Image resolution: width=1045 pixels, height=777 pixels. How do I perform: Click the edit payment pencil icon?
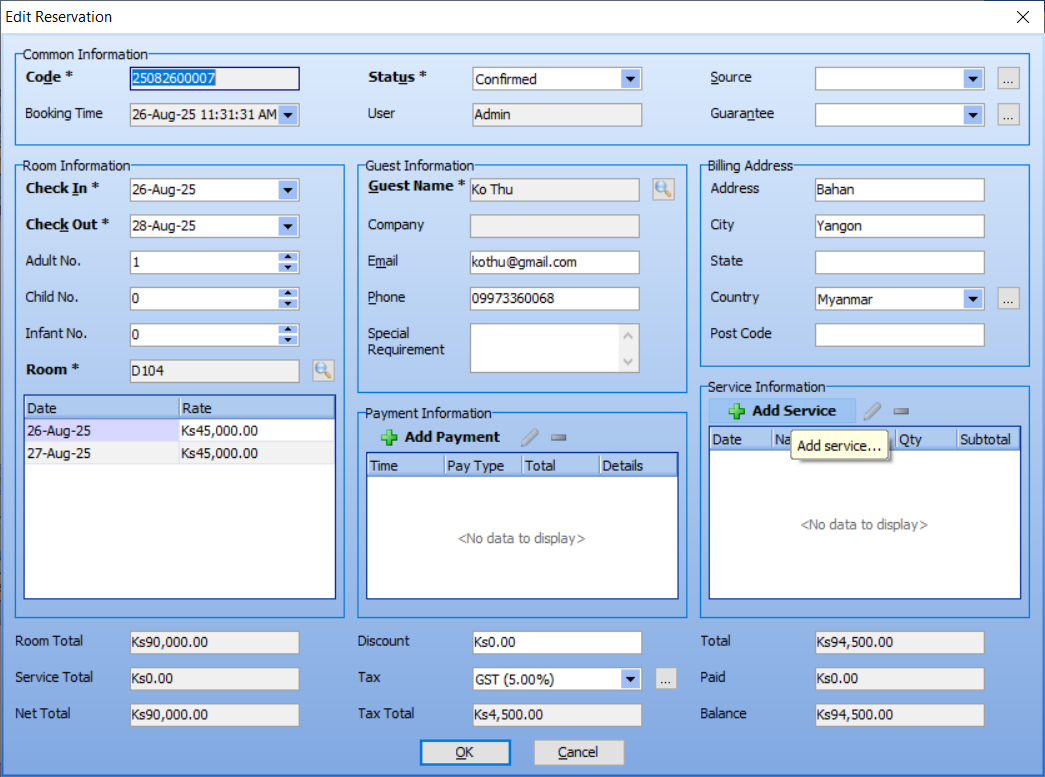(530, 437)
